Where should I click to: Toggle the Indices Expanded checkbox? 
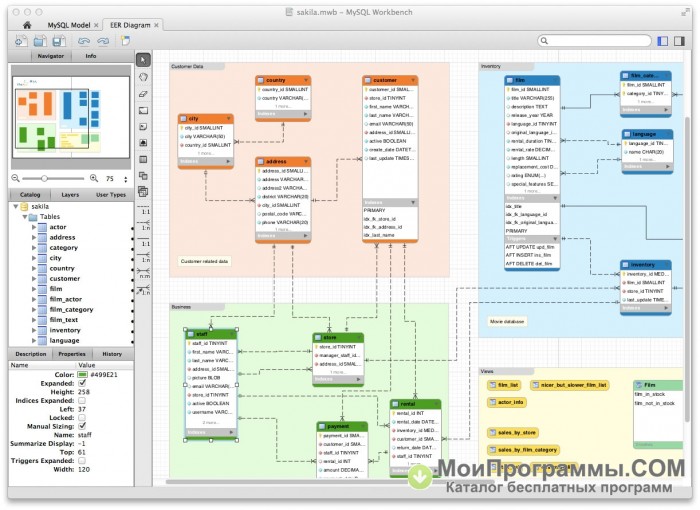pyautogui.click(x=82, y=400)
